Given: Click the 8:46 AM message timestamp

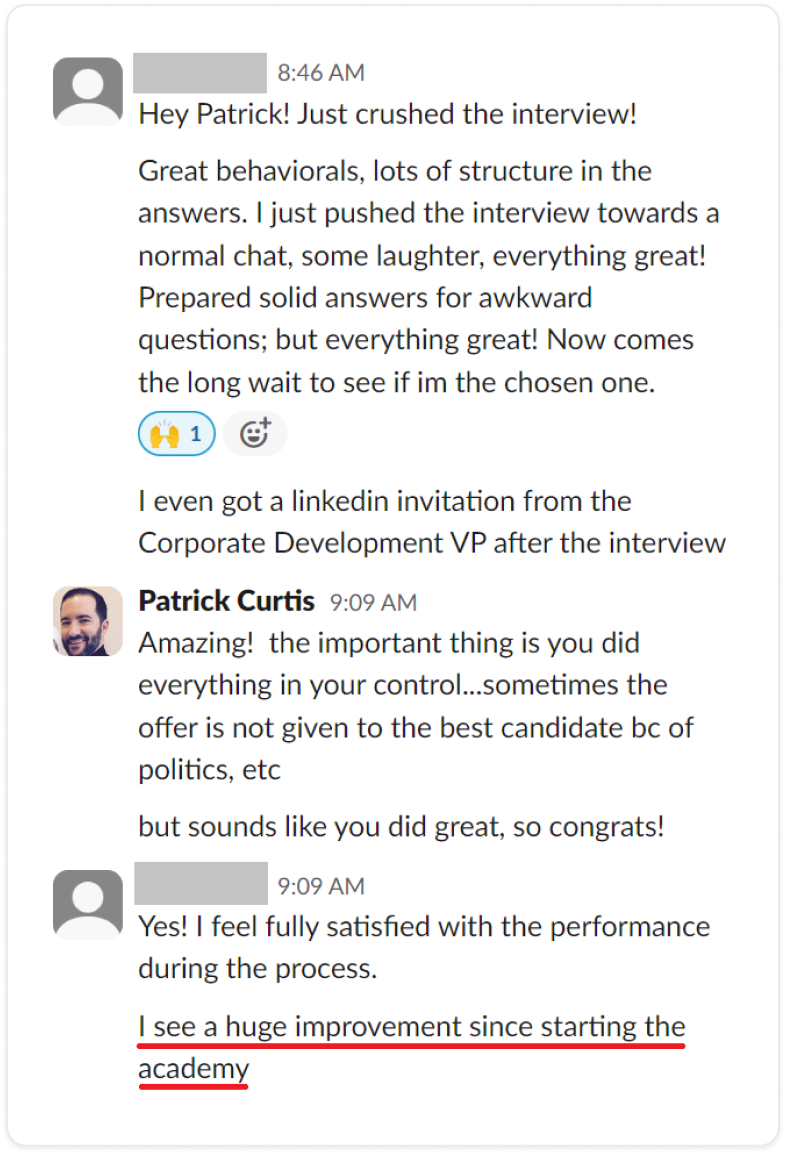Looking at the screenshot, I should [x=321, y=73].
